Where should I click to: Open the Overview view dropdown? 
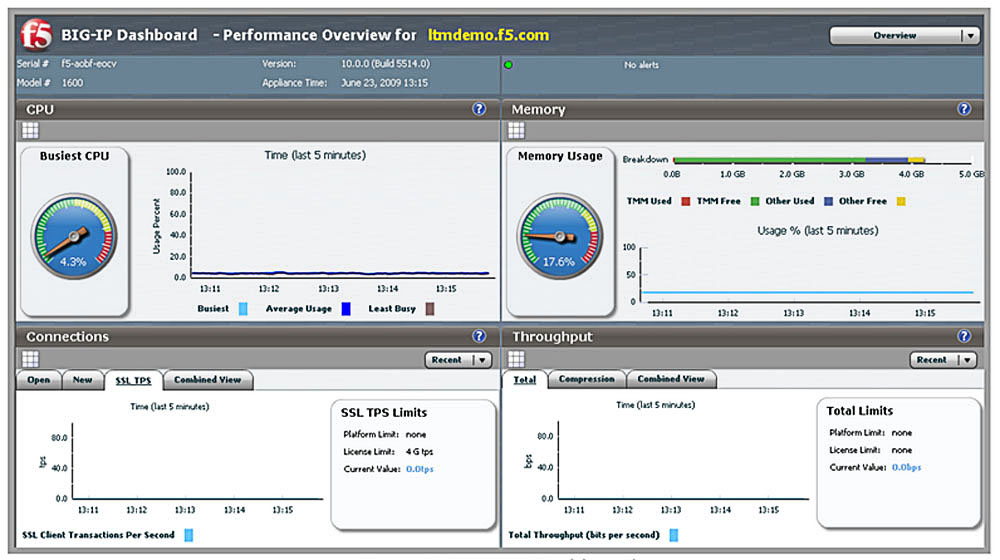[x=904, y=36]
